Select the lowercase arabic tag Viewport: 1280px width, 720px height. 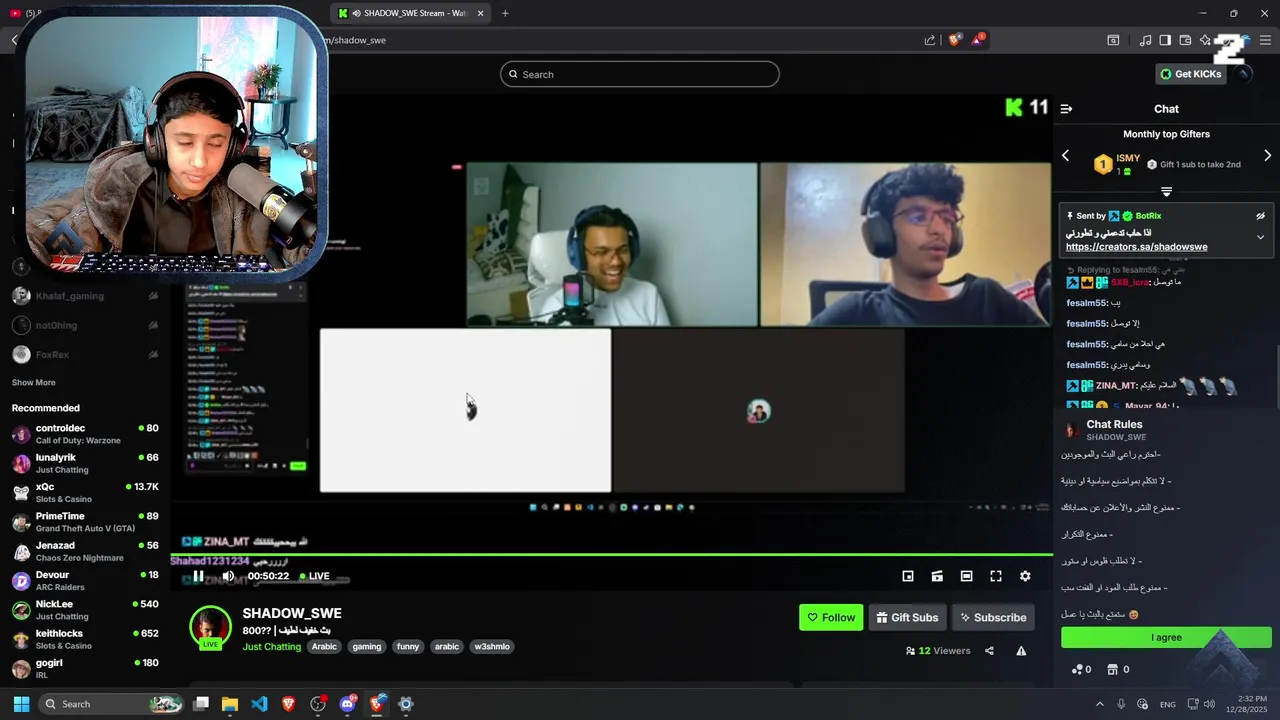[x=447, y=647]
